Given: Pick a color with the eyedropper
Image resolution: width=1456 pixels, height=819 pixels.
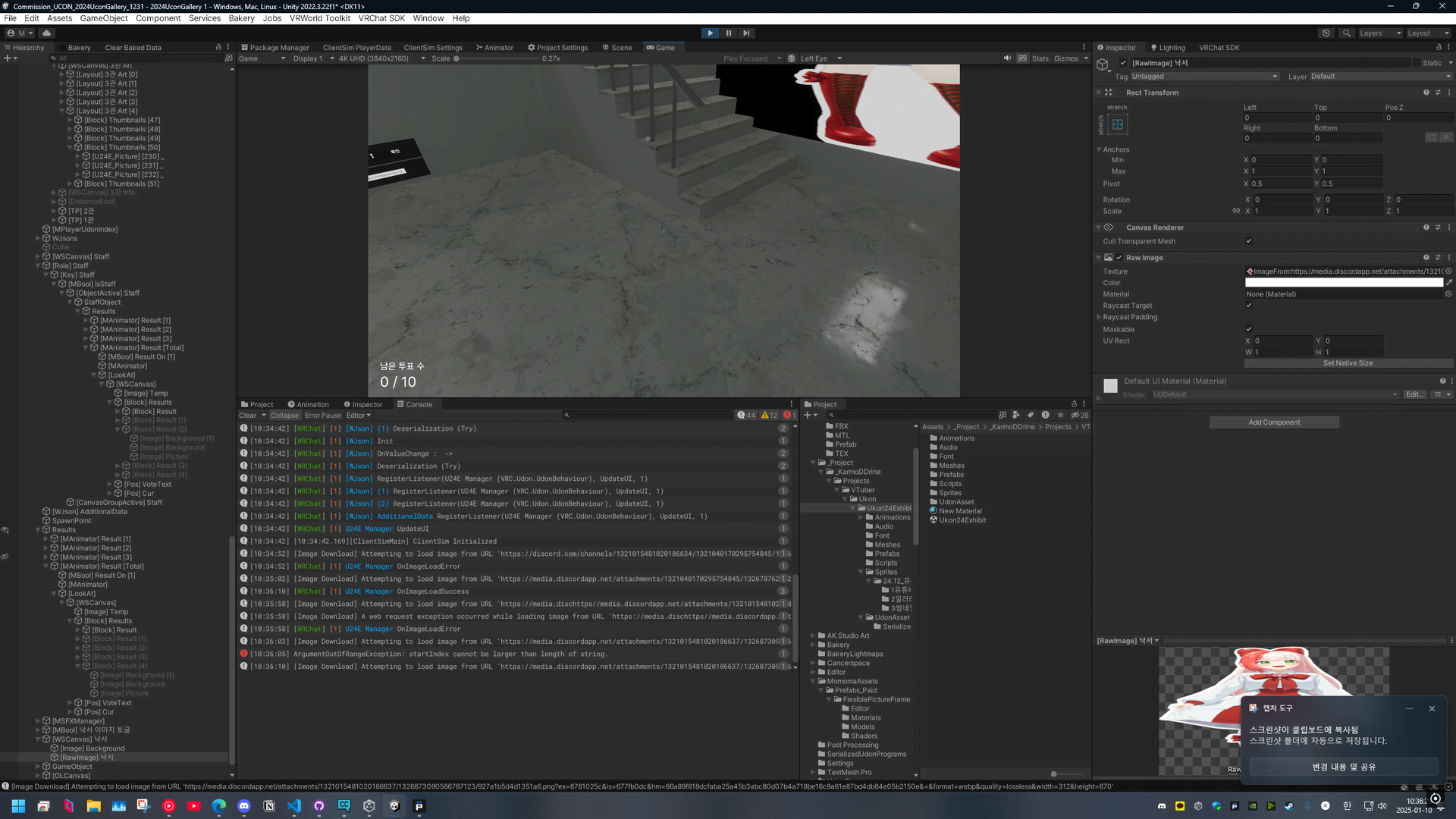Looking at the screenshot, I should (1449, 283).
